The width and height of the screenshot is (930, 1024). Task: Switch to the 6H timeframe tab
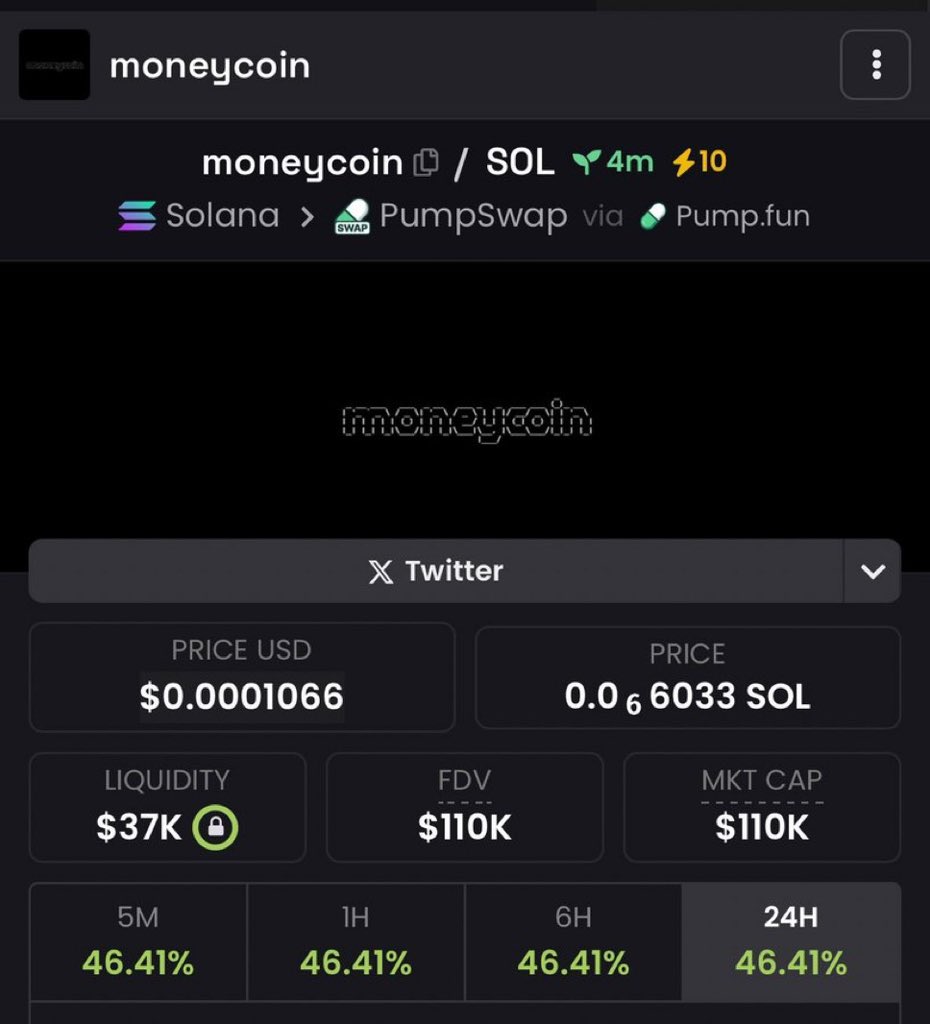573,942
